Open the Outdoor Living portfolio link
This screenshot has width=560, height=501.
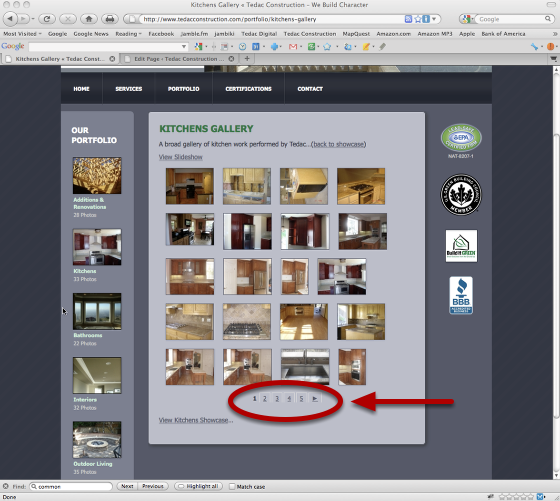point(93,464)
